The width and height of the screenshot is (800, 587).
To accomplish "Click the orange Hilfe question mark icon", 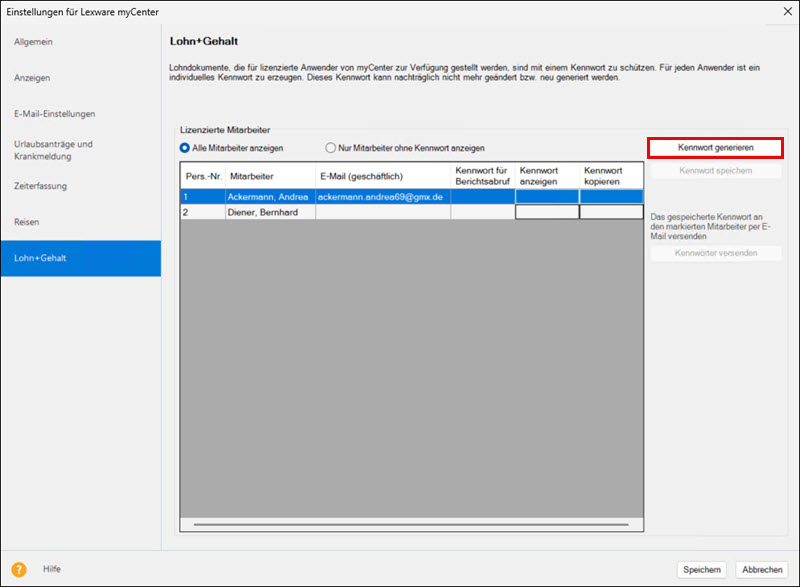I will click(x=19, y=569).
